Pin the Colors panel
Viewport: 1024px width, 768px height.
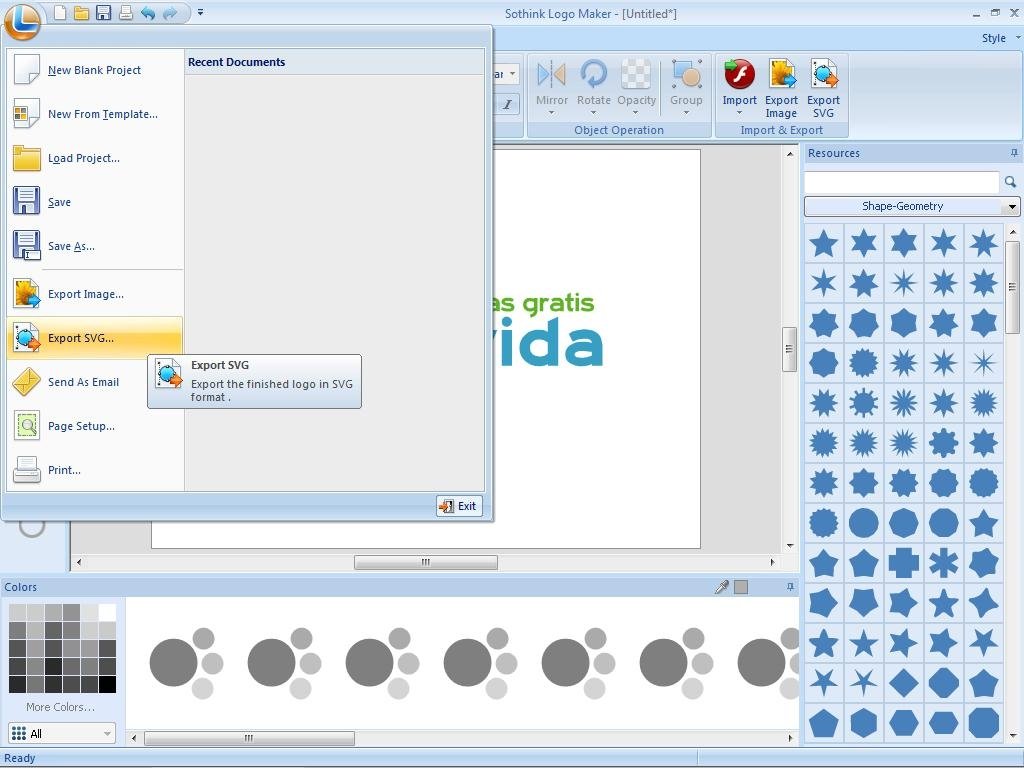coord(790,586)
